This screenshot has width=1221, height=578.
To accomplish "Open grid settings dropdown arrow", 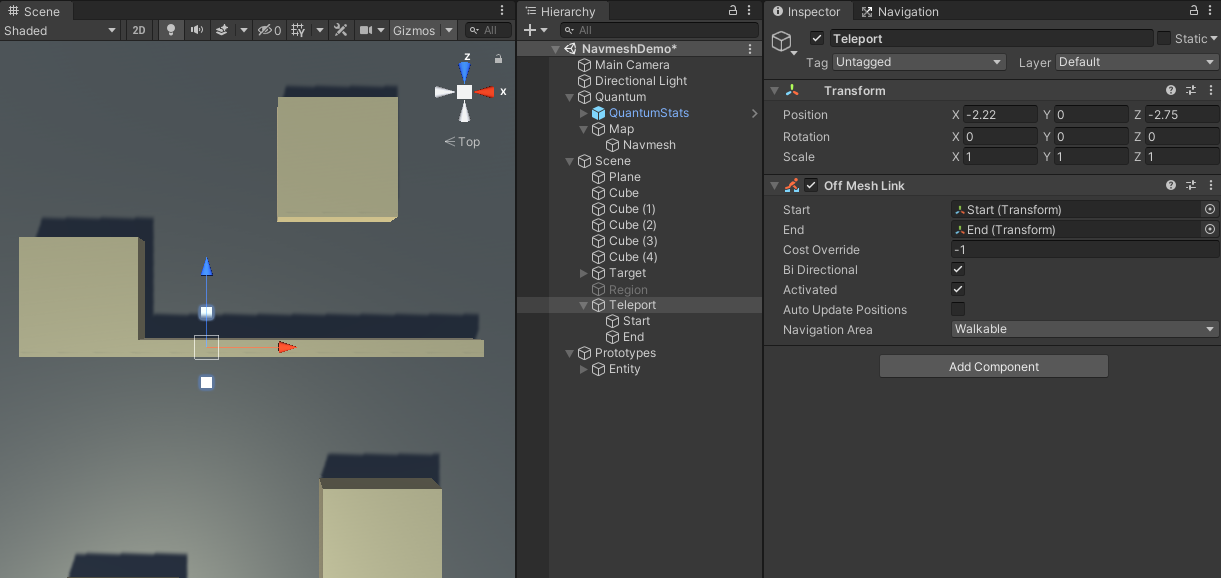I will click(320, 30).
